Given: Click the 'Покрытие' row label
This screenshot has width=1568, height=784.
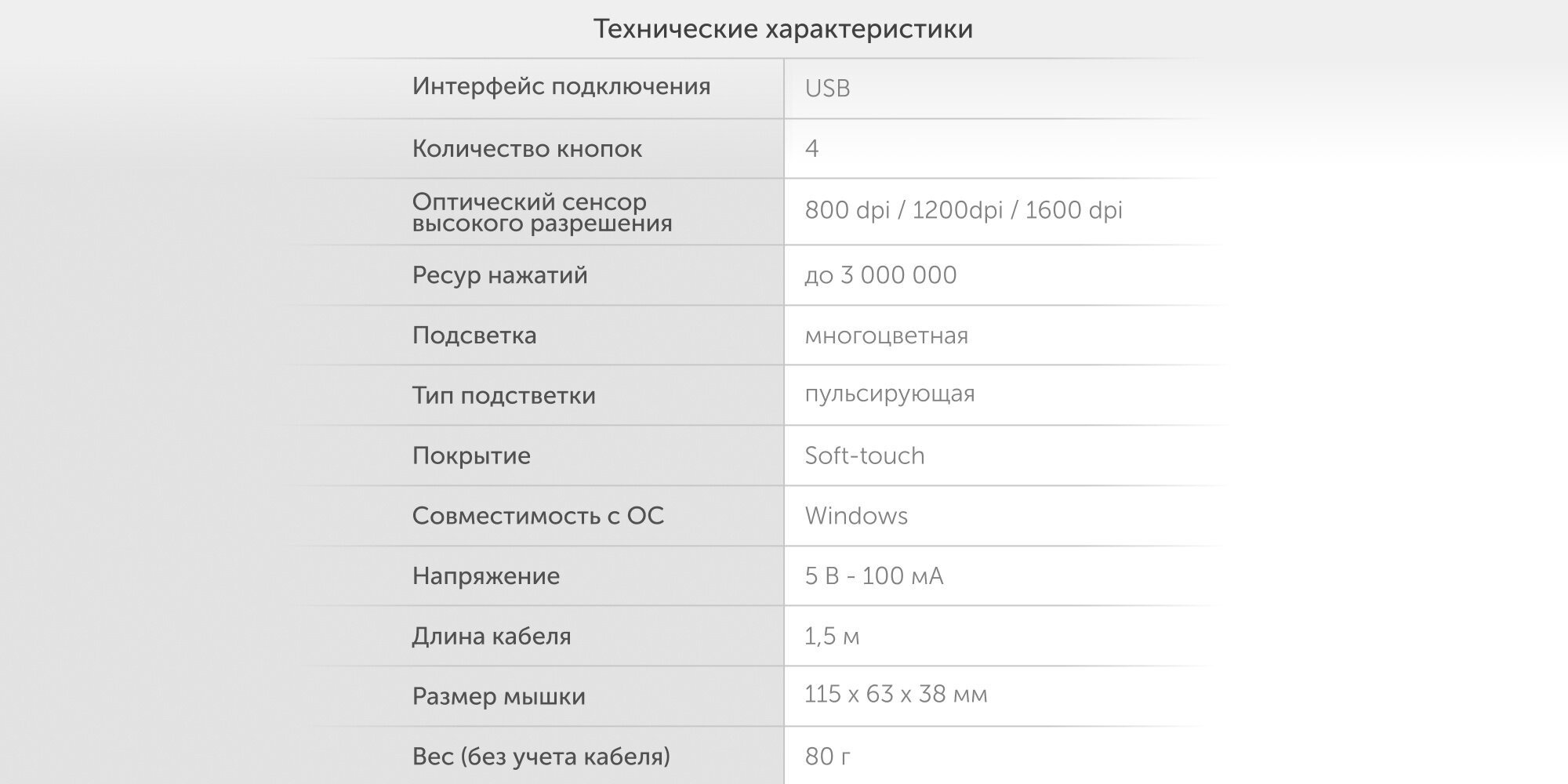Looking at the screenshot, I should click(471, 456).
